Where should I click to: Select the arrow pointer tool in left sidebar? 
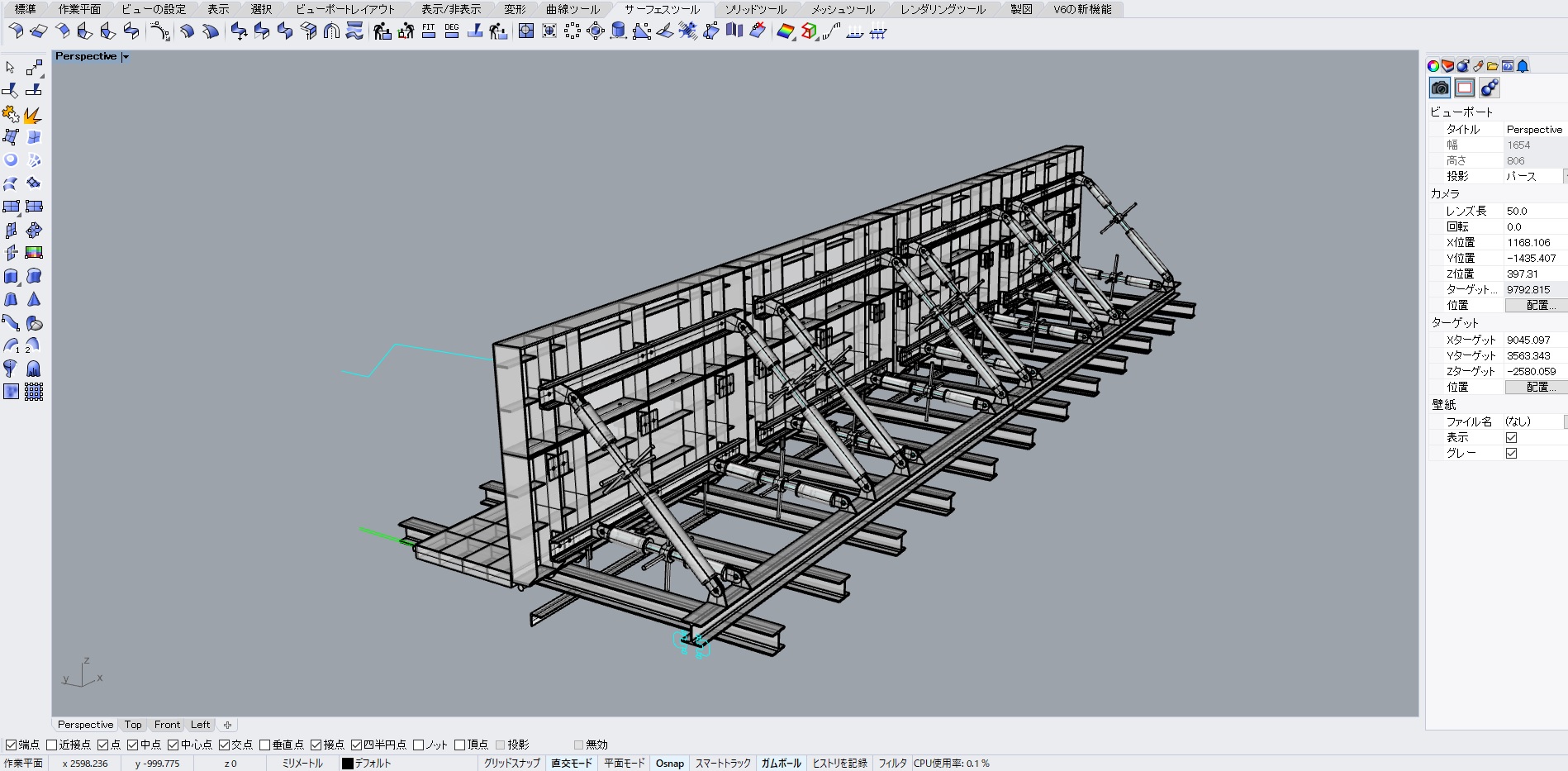click(x=11, y=68)
